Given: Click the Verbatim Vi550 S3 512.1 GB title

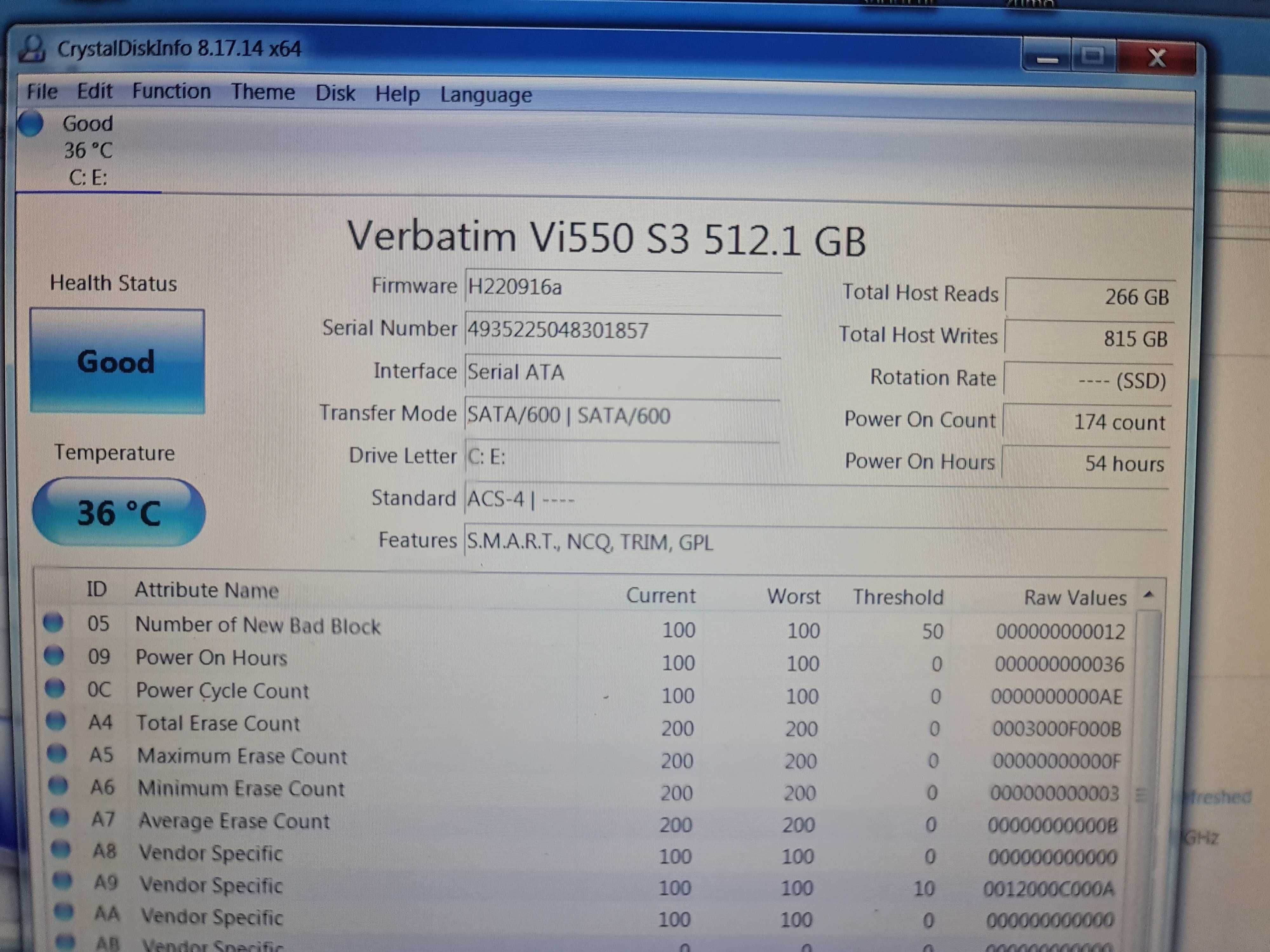Looking at the screenshot, I should (606, 238).
